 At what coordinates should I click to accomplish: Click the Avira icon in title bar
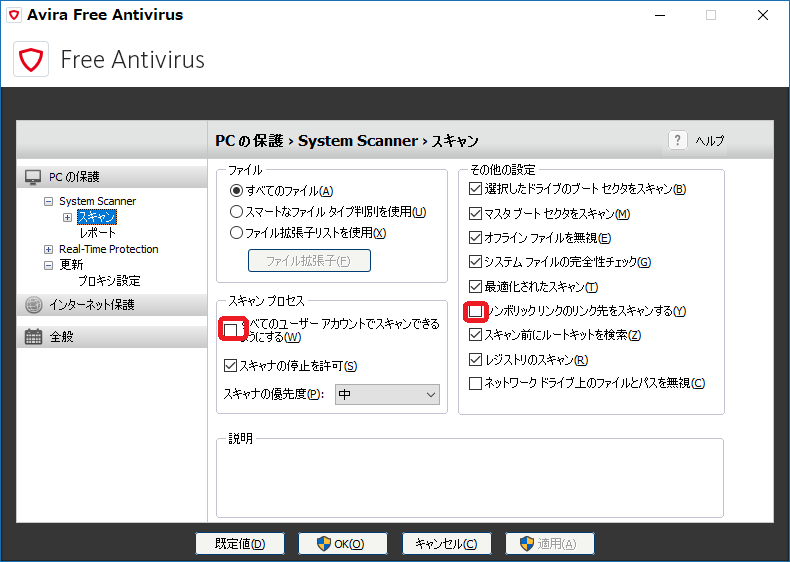pos(14,15)
